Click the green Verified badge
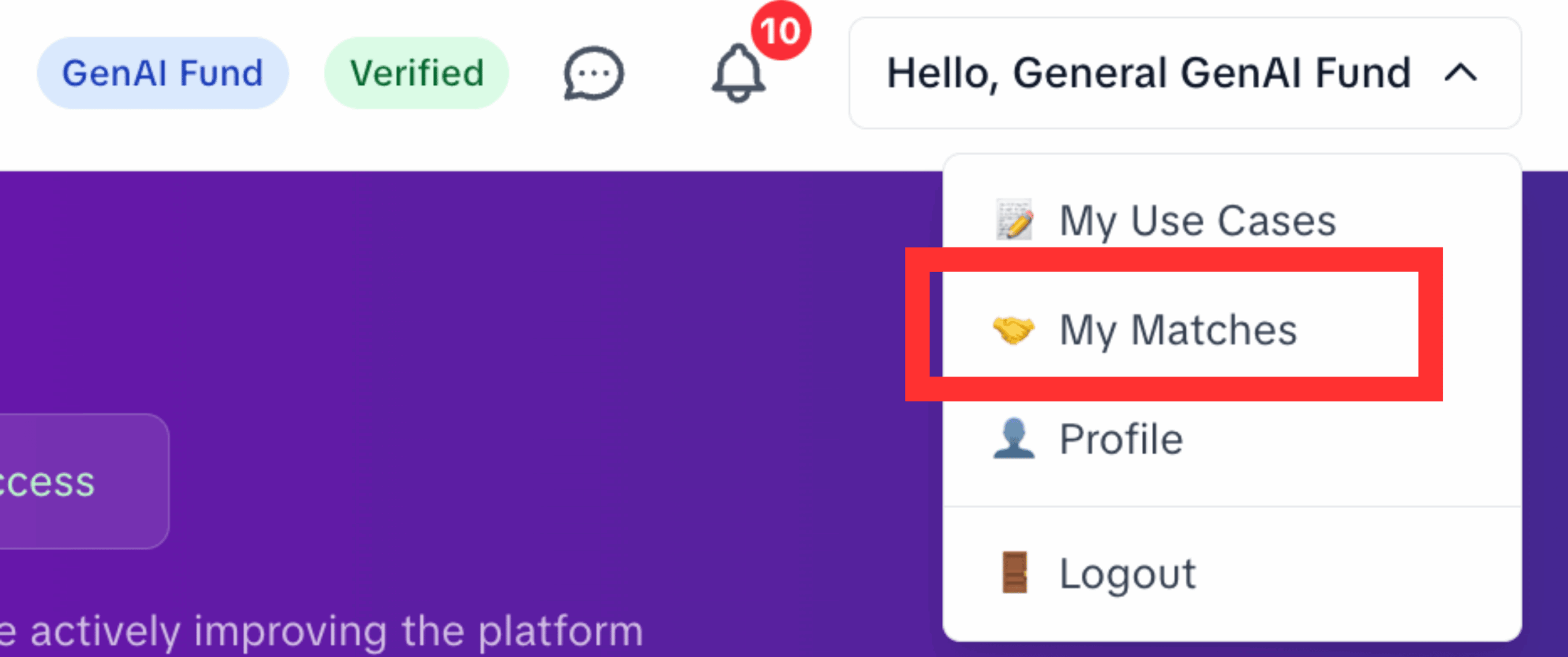Viewport: 1568px width, 657px height. 417,73
